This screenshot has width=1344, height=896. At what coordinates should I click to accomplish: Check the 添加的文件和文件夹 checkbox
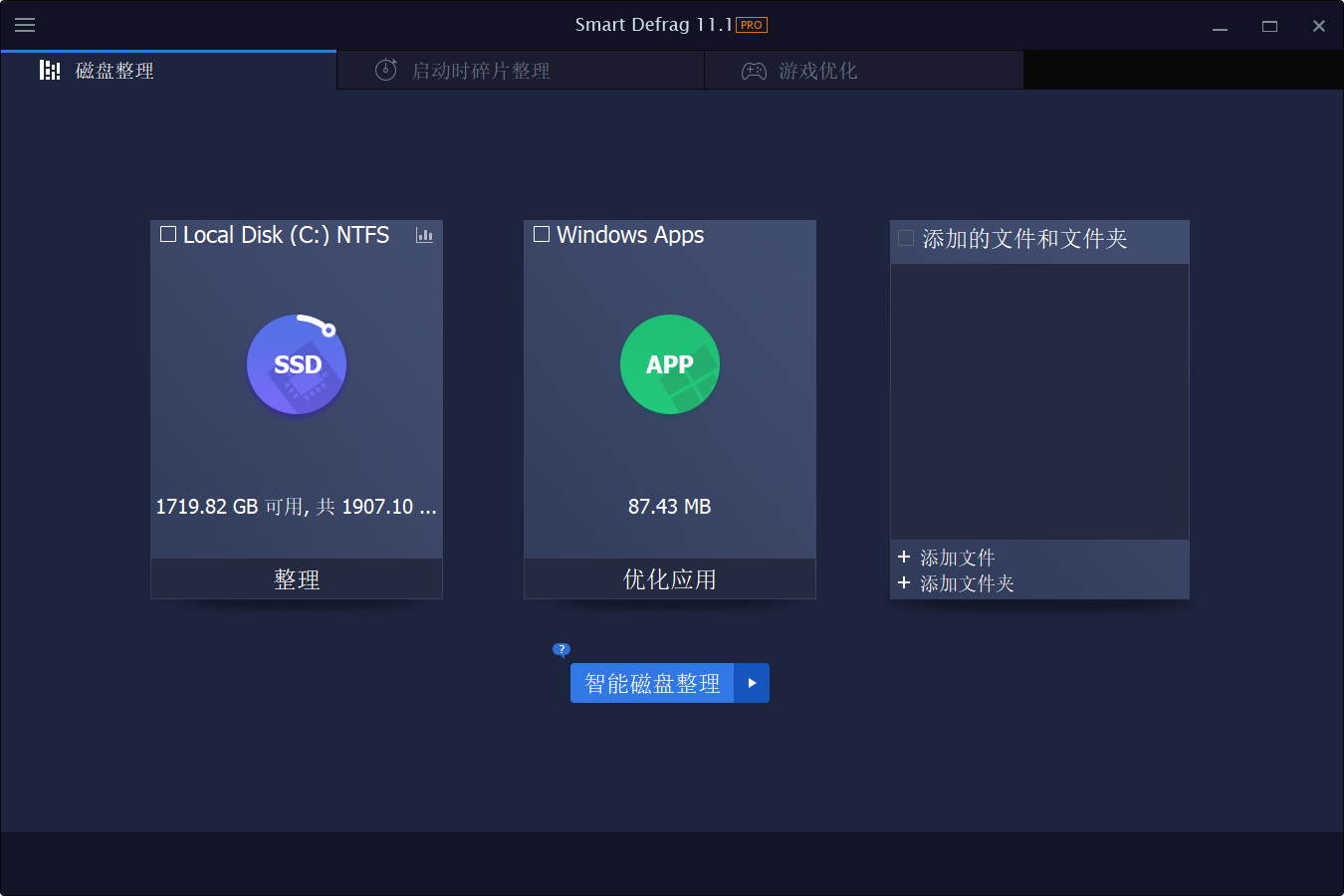(x=905, y=237)
